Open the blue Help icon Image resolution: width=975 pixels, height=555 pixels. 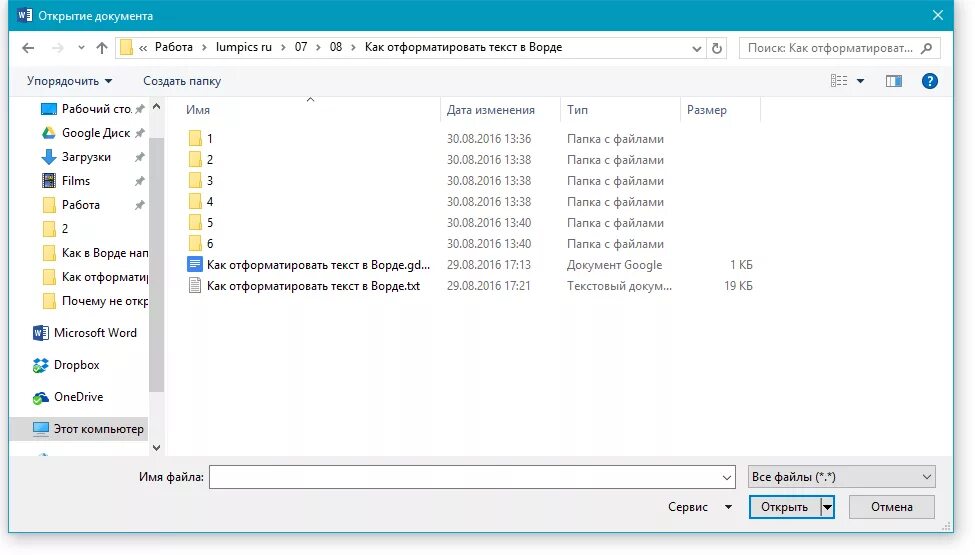pos(930,81)
